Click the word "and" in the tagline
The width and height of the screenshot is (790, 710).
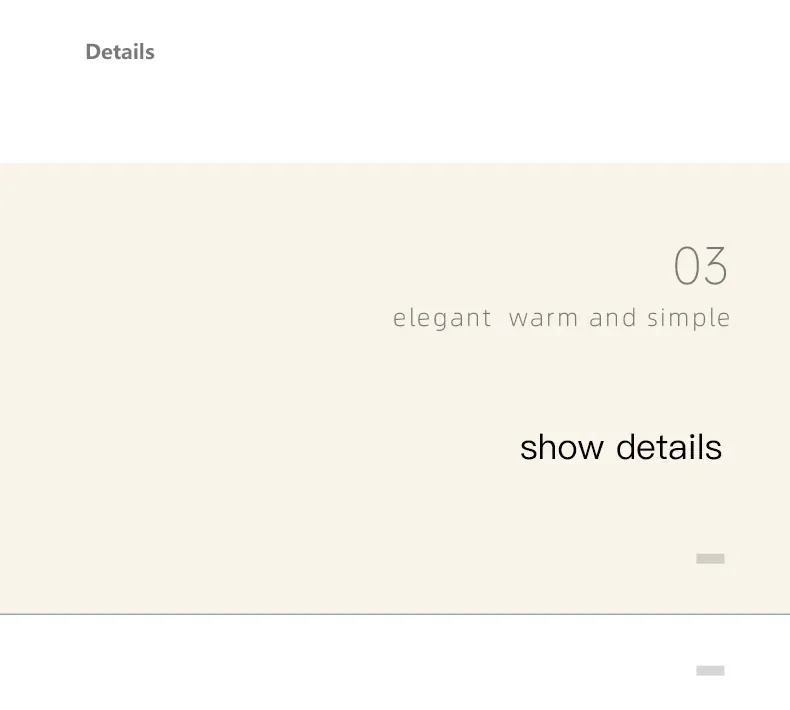(613, 318)
